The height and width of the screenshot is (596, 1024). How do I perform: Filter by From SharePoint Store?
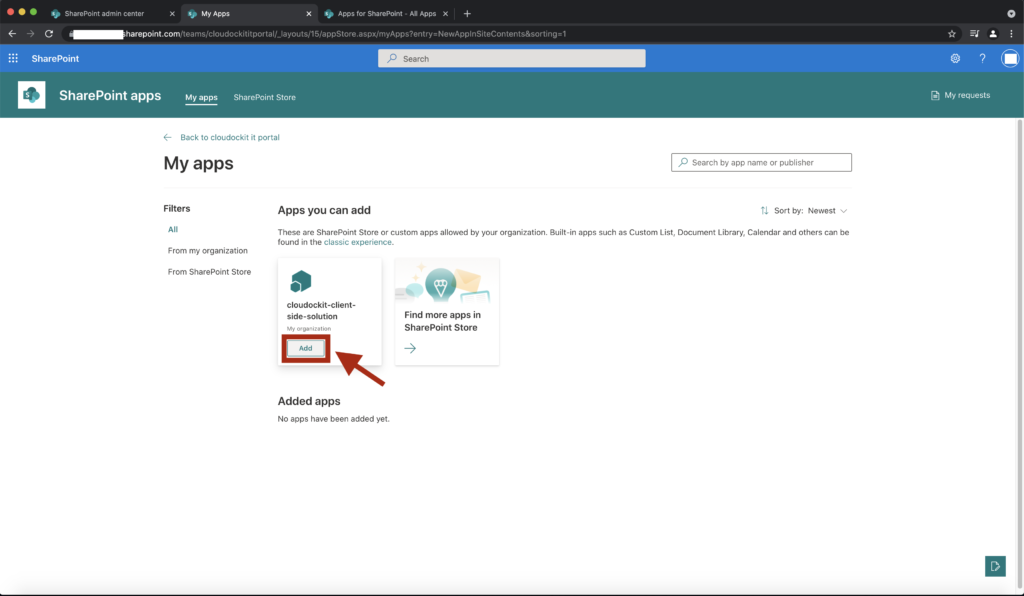[x=209, y=272]
